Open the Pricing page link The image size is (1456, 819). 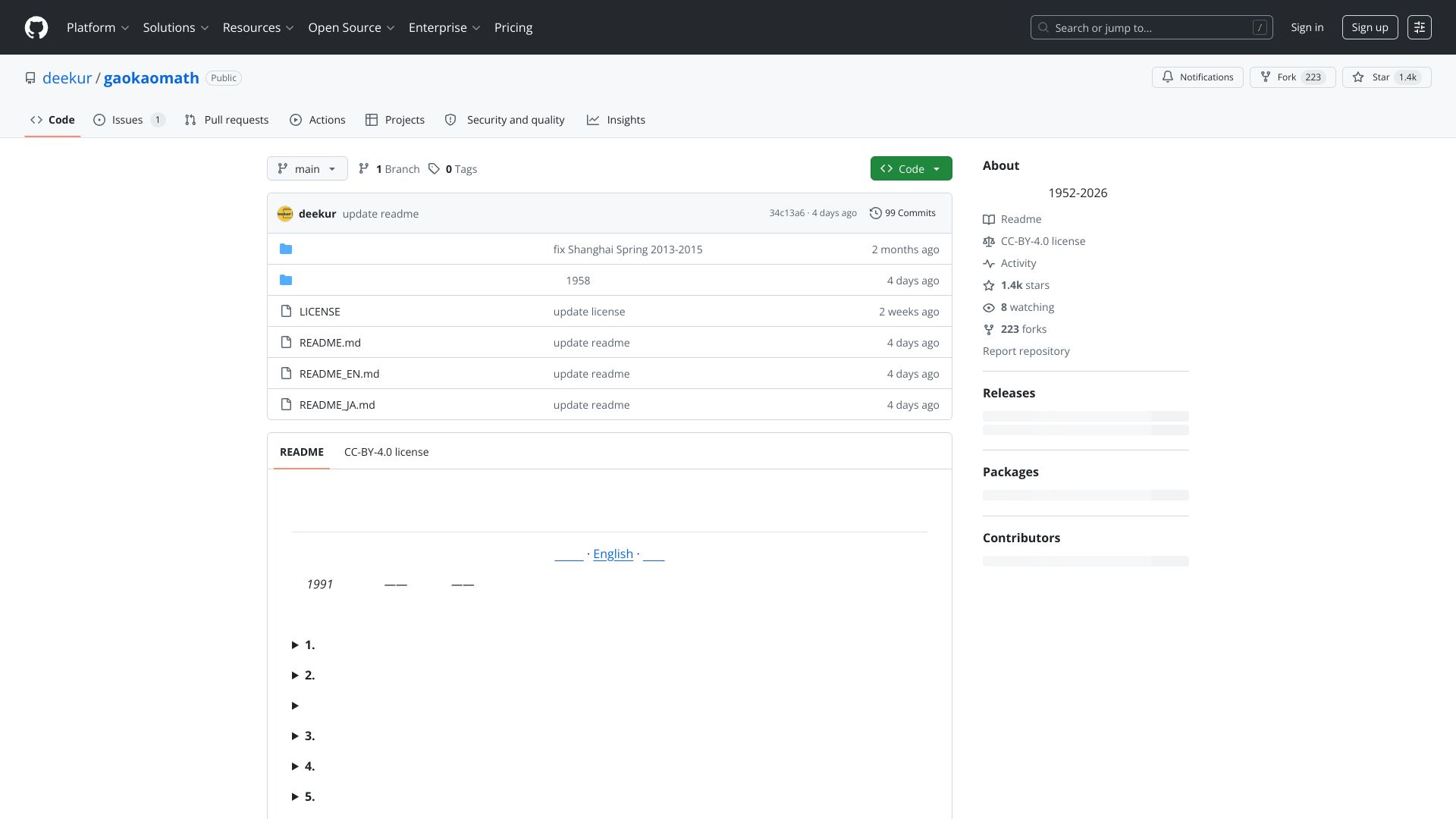coord(513,27)
